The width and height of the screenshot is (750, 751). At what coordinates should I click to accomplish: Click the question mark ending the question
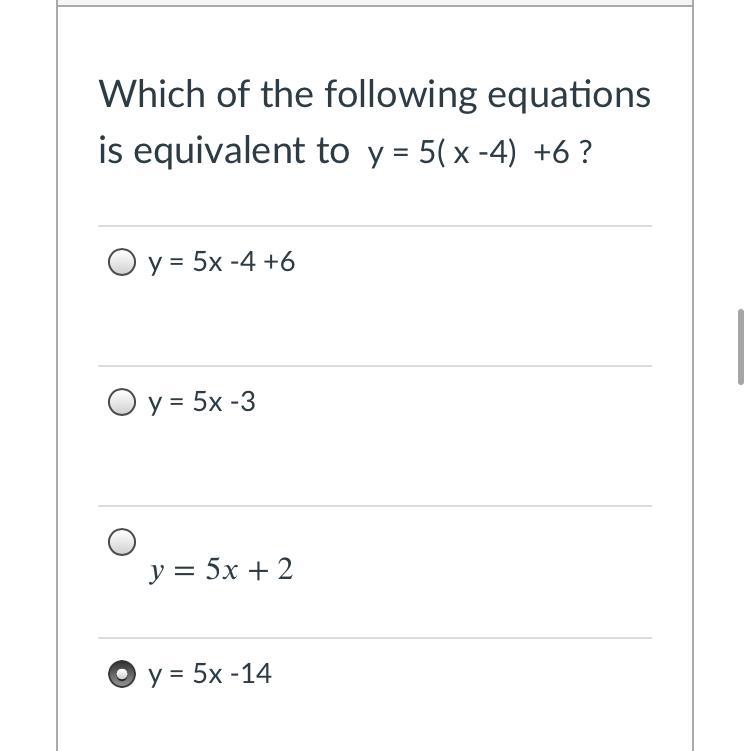point(585,153)
